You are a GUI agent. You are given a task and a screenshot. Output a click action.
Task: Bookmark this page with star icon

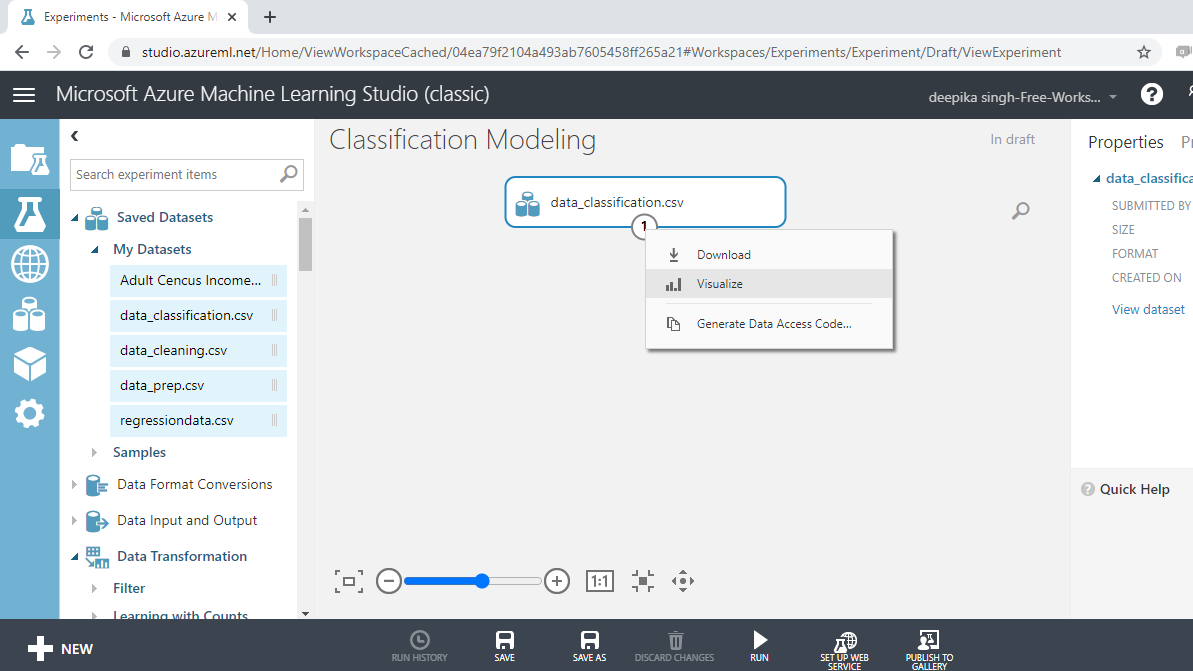click(x=1144, y=52)
